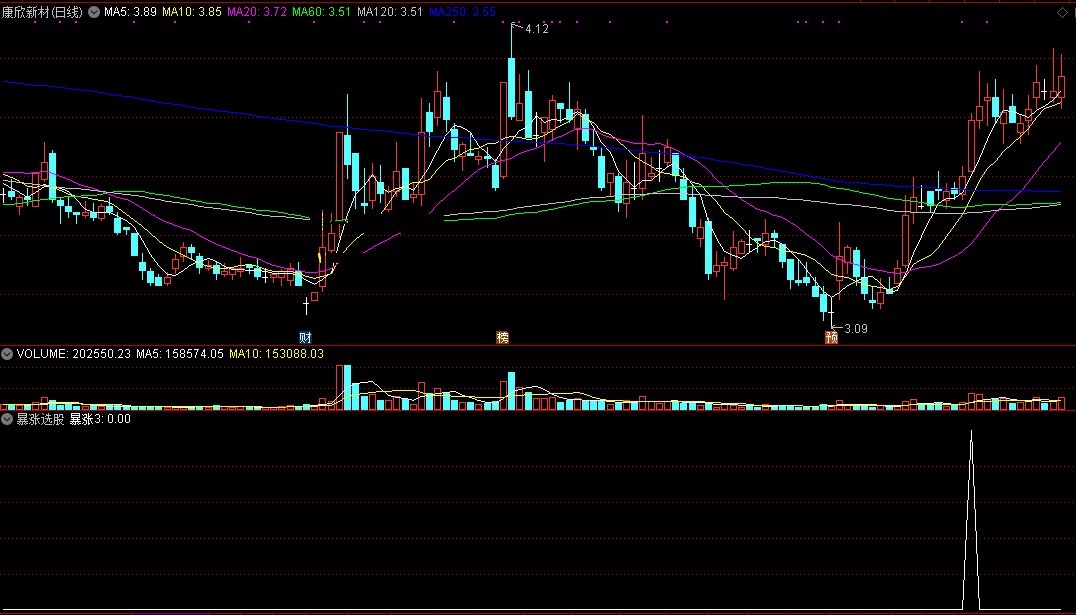The width and height of the screenshot is (1076, 615).
Task: Click the volume MA5: 158574.05 label
Action: pos(180,354)
